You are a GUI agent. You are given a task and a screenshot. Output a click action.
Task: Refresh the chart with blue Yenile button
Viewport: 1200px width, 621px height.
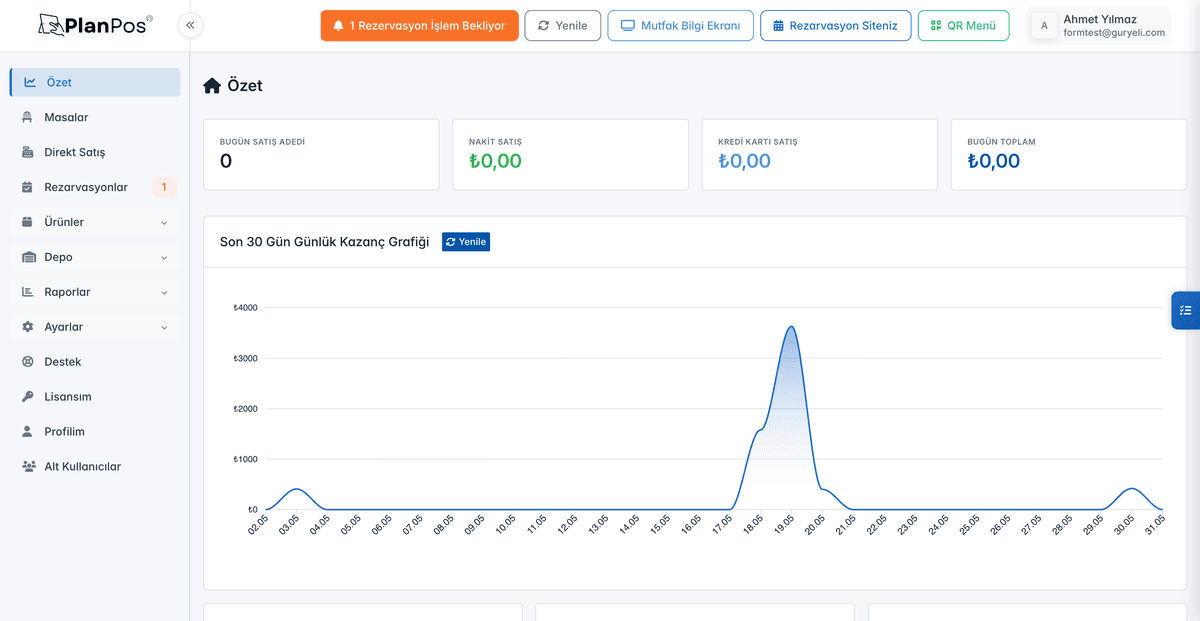tap(466, 242)
